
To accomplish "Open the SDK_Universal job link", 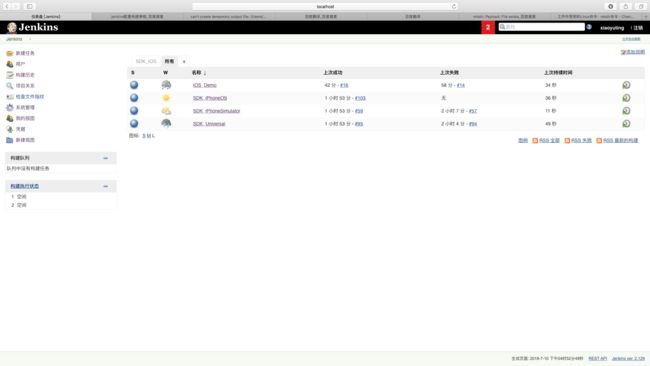I will 209,124.
